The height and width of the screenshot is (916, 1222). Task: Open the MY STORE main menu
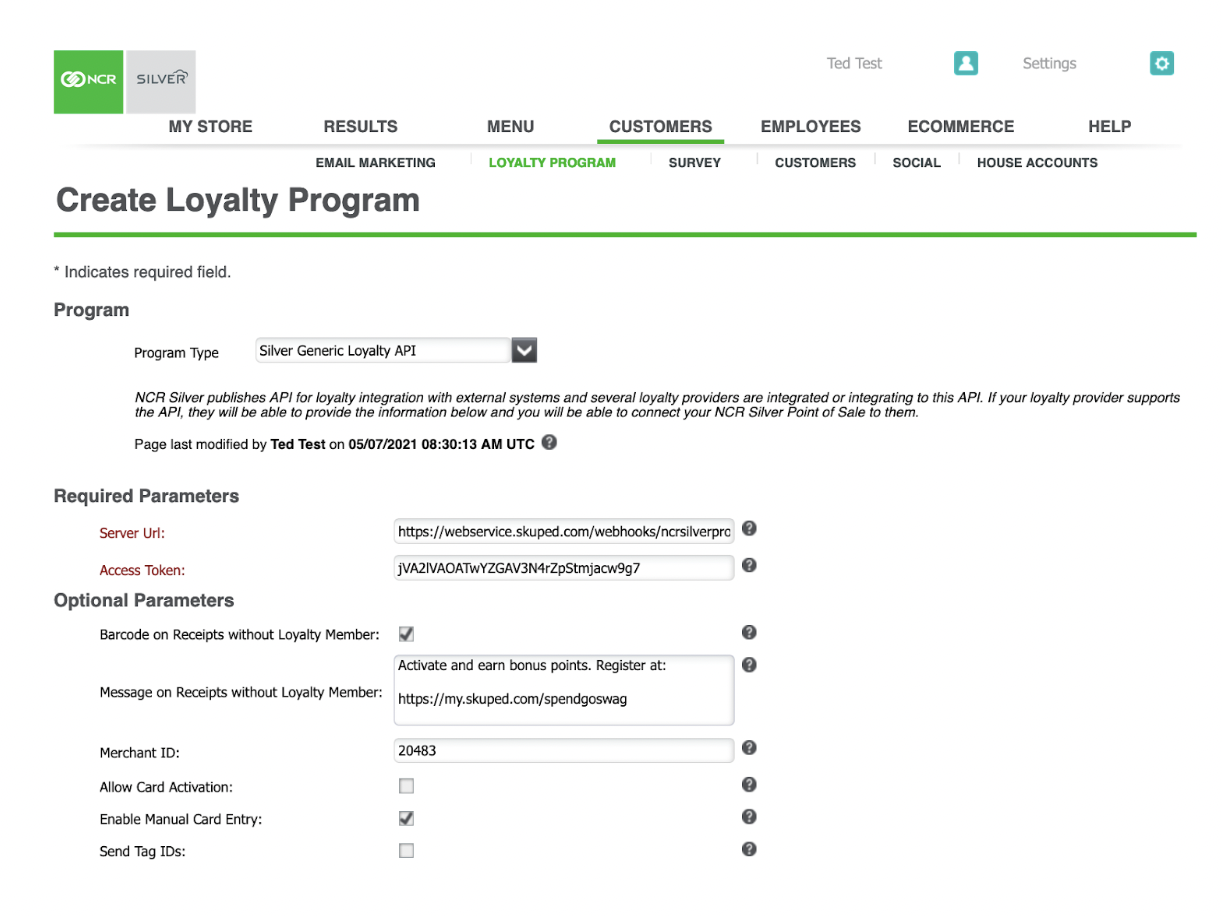coord(210,127)
